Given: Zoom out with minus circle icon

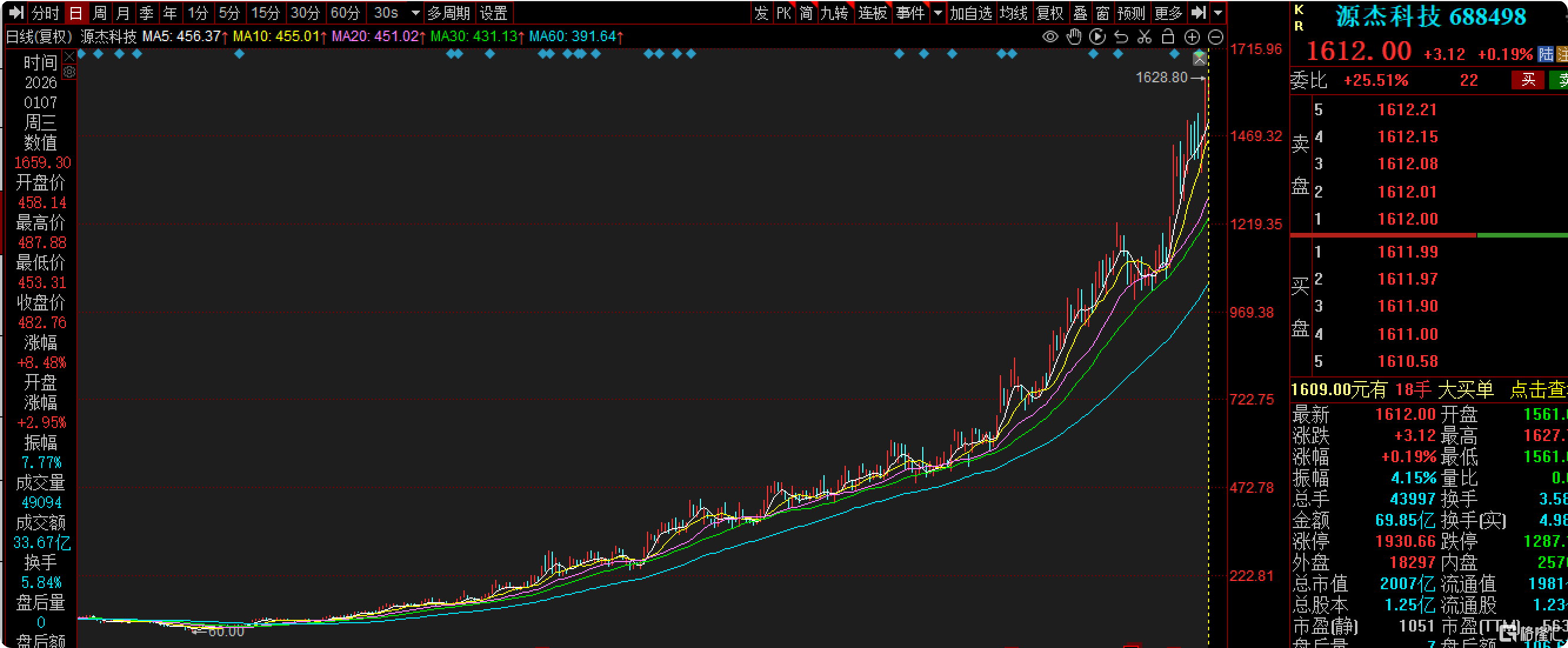Looking at the screenshot, I should (1215, 37).
